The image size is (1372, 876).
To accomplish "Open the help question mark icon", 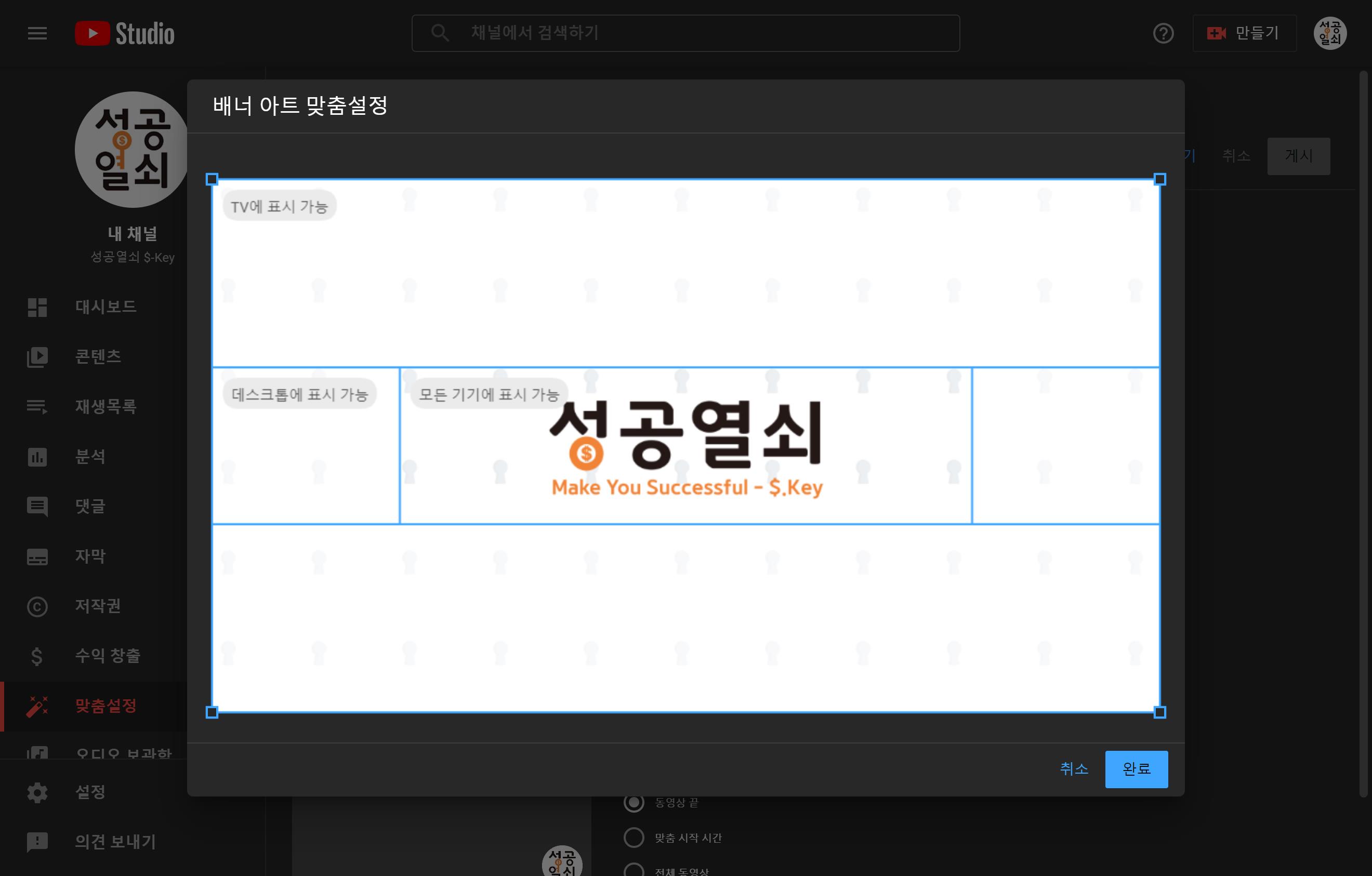I will (1163, 33).
